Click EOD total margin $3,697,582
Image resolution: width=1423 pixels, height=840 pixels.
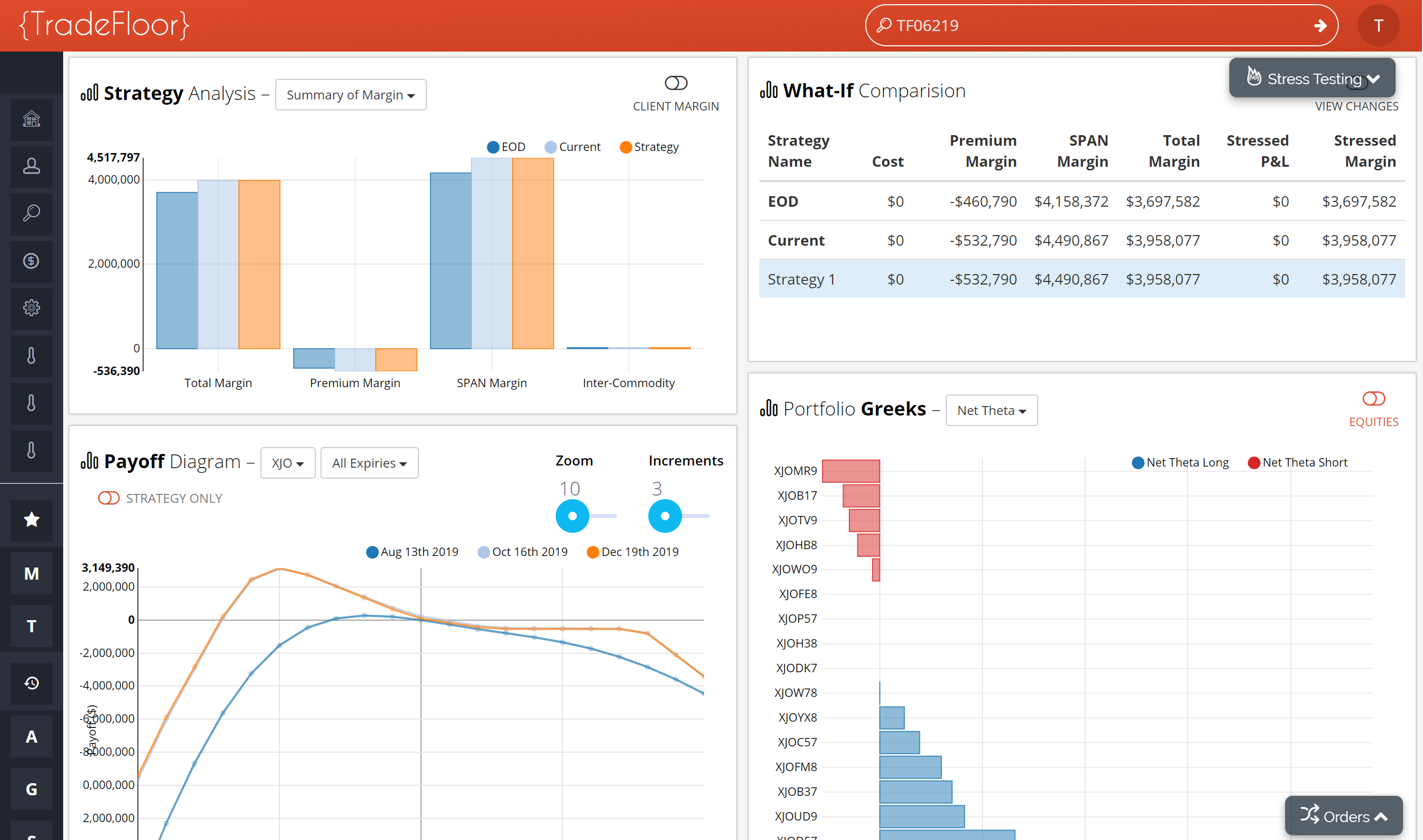pyautogui.click(x=1163, y=201)
